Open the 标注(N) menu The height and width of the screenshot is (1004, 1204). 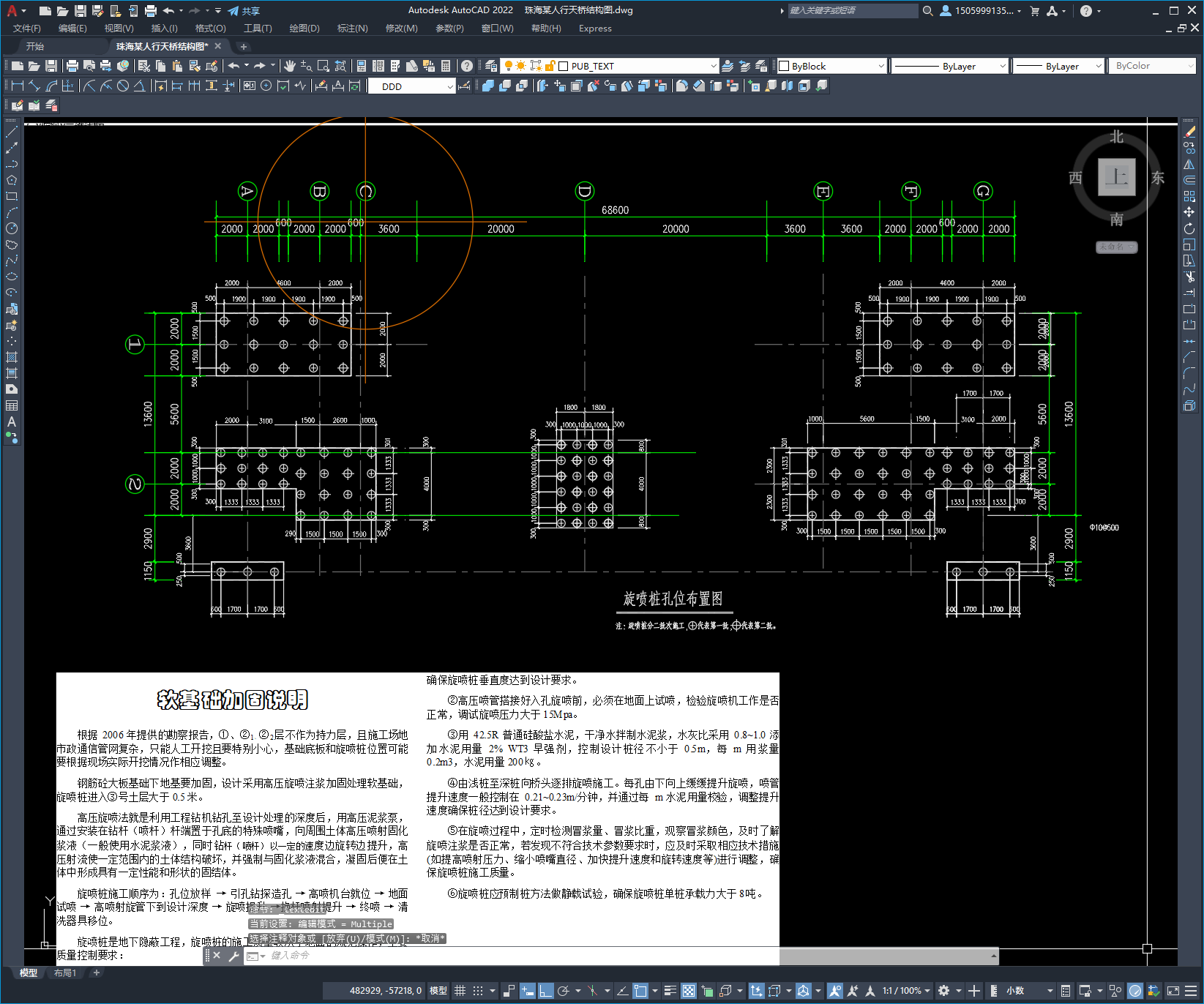pyautogui.click(x=352, y=29)
